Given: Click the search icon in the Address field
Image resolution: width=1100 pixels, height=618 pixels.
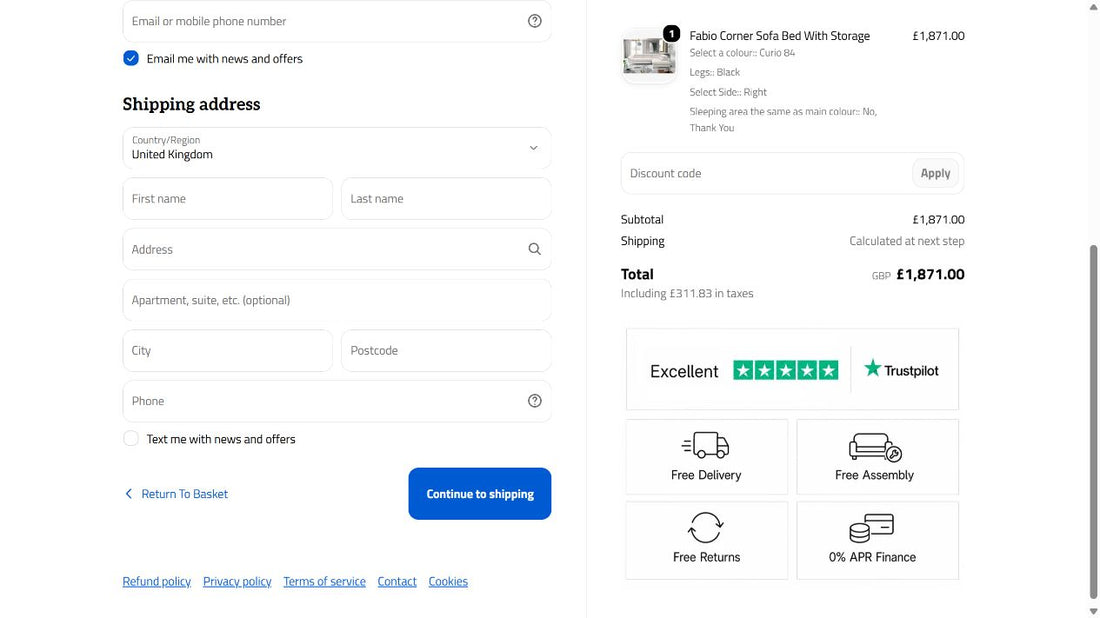Looking at the screenshot, I should point(535,249).
